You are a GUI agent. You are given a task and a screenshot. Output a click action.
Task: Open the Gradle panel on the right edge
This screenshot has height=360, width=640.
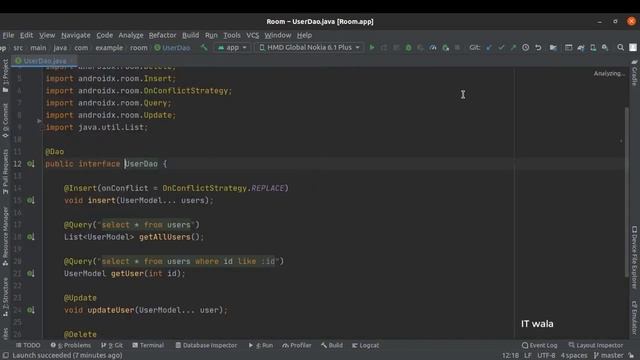click(x=634, y=73)
